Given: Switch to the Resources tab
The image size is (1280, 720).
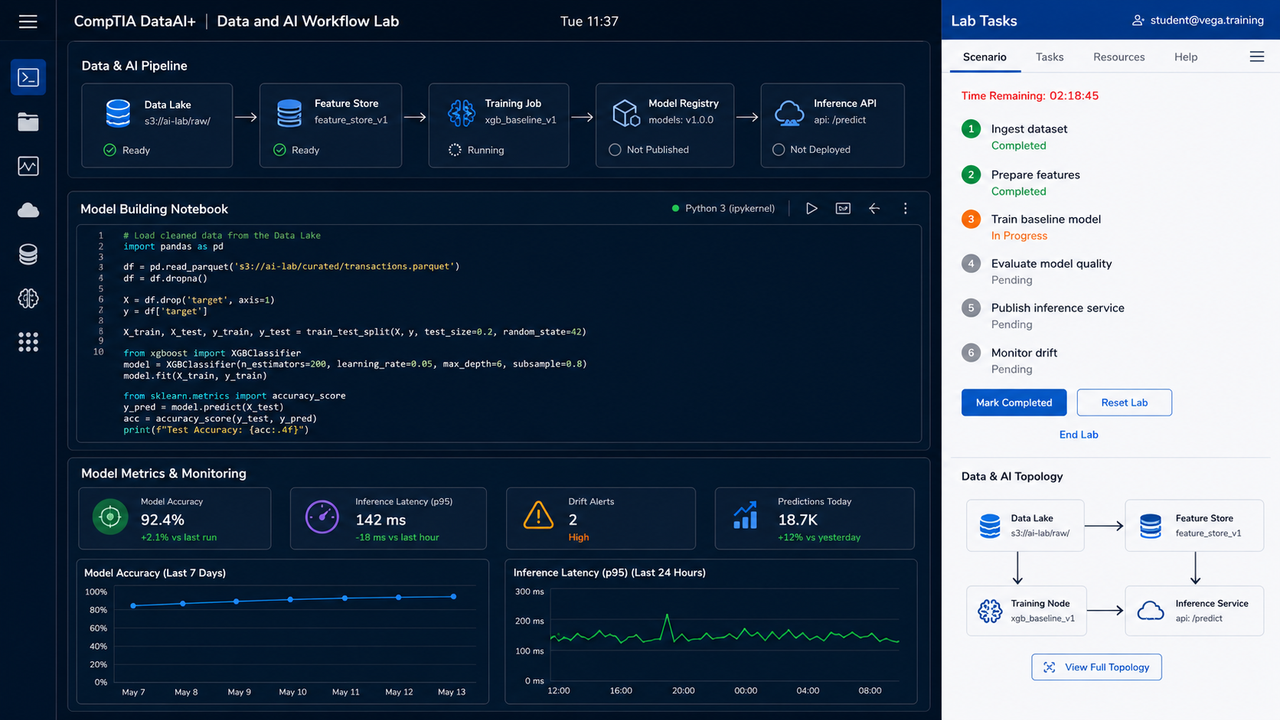Looking at the screenshot, I should tap(1119, 57).
